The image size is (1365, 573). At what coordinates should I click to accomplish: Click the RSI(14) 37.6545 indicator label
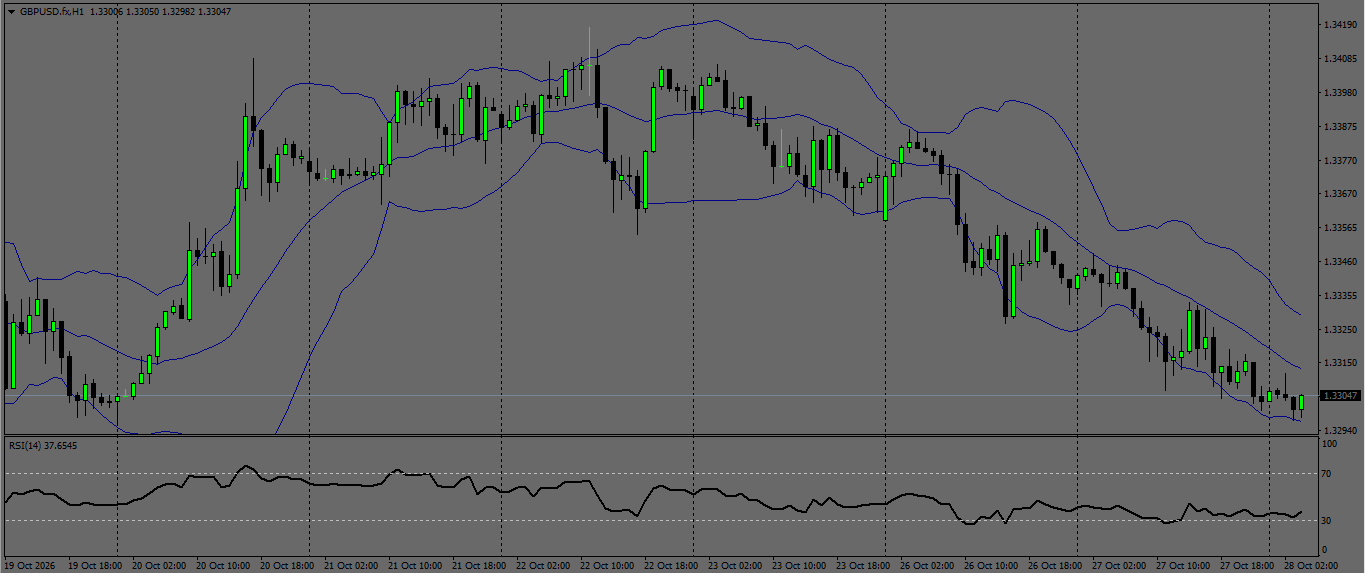coord(43,445)
